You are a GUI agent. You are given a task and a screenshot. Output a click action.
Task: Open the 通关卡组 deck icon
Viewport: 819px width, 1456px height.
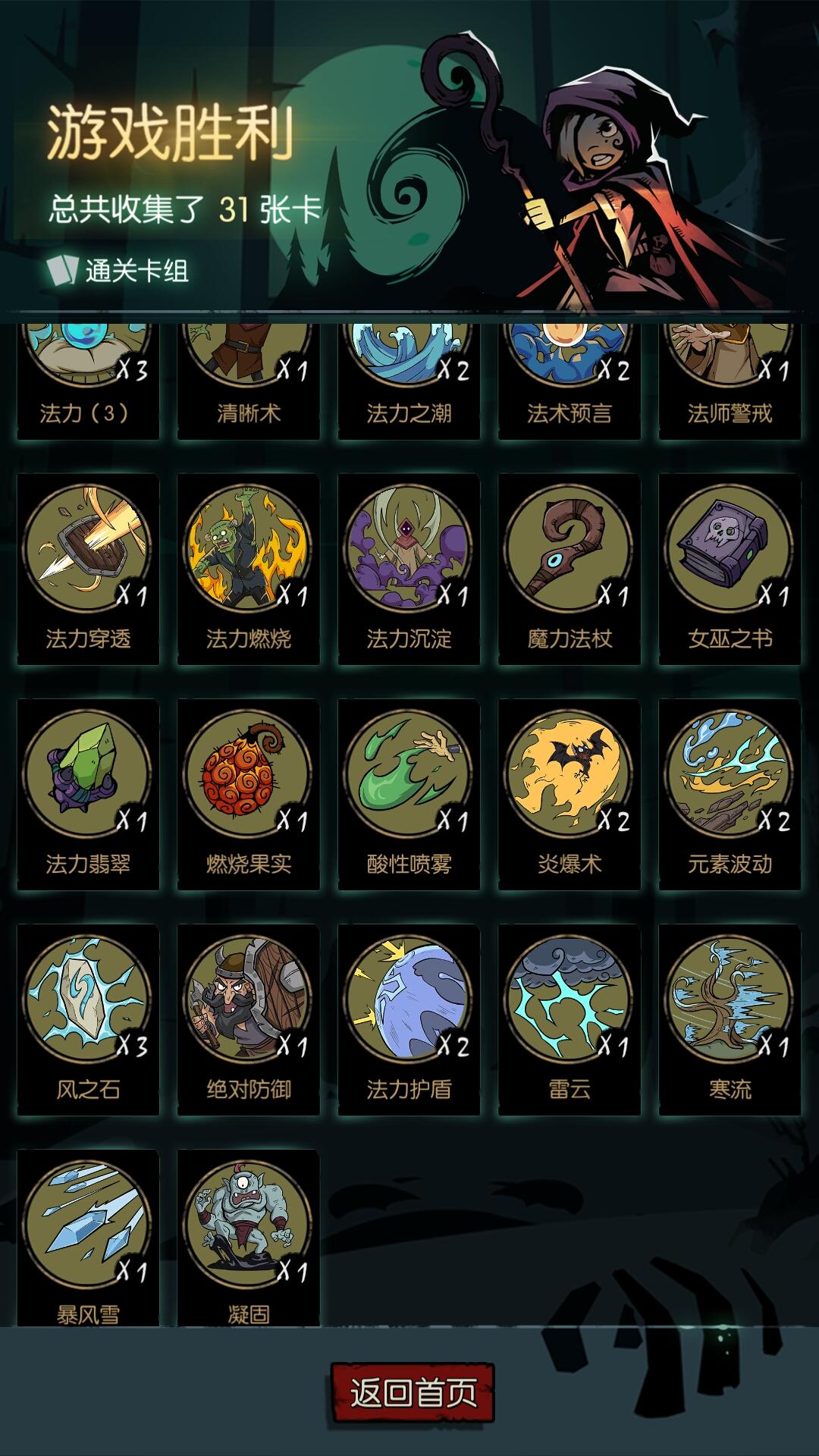62,270
